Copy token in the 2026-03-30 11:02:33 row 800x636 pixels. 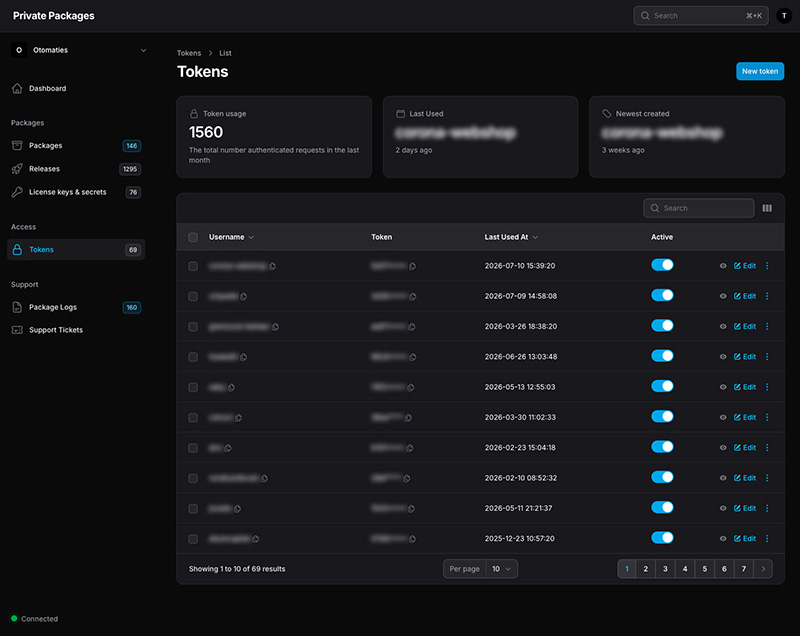[x=408, y=418]
